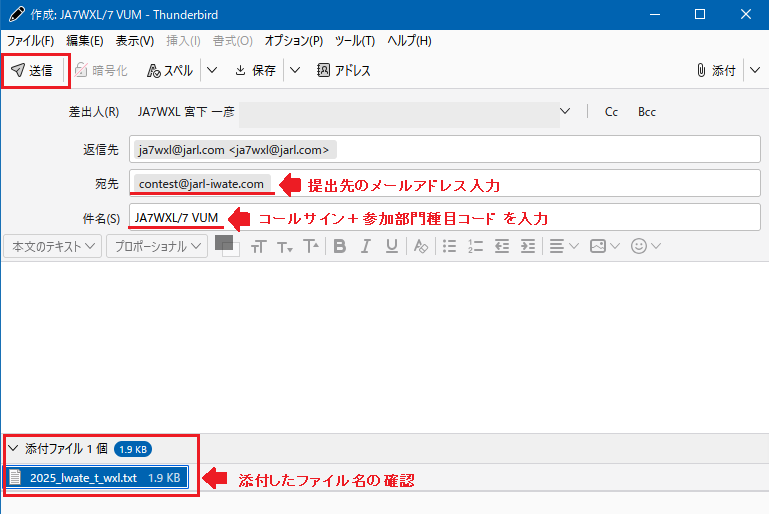Click the Send (送信) button
The width and height of the screenshot is (769, 514).
click(34, 71)
